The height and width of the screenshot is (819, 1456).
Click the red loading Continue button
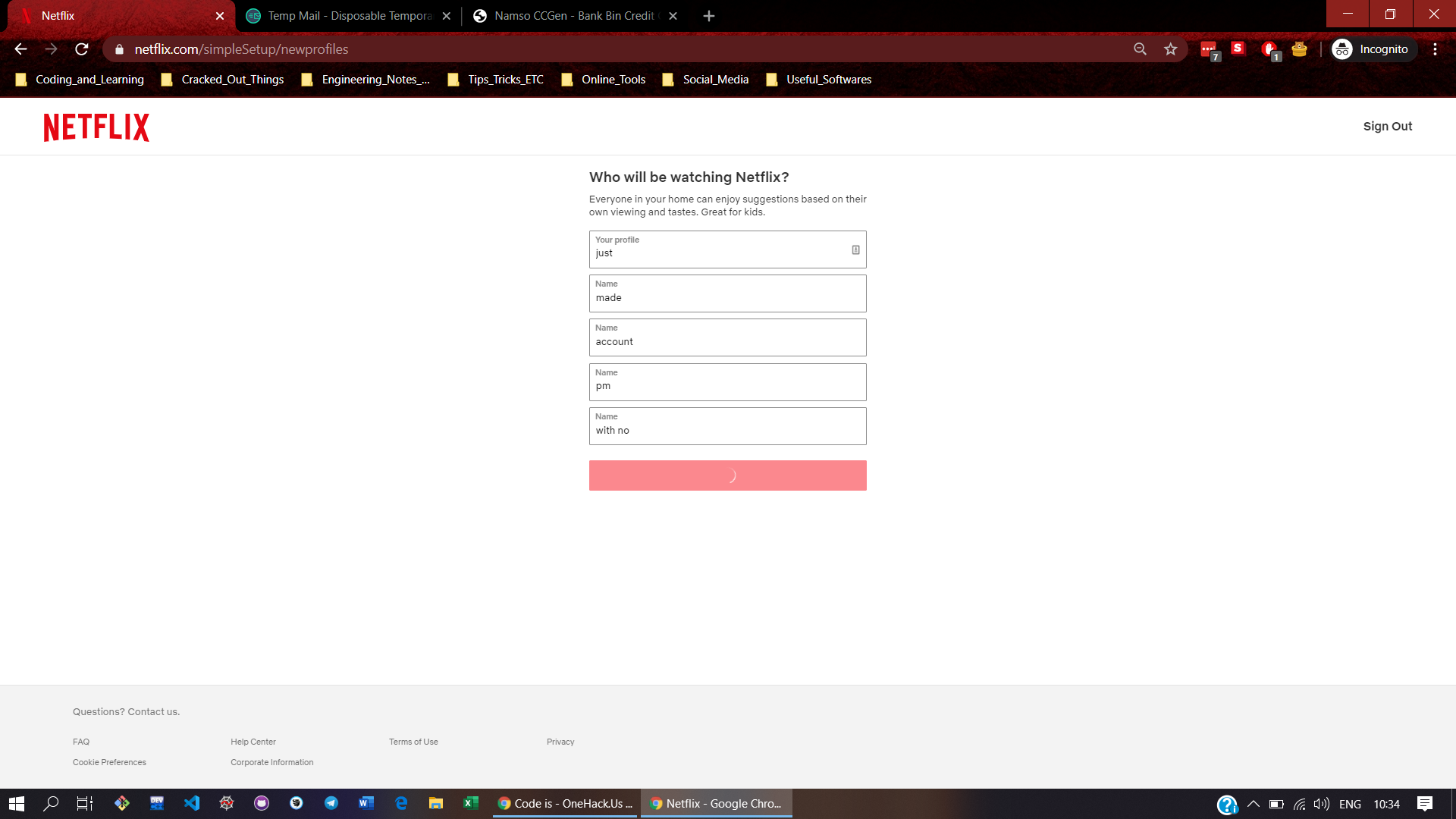pyautogui.click(x=727, y=475)
